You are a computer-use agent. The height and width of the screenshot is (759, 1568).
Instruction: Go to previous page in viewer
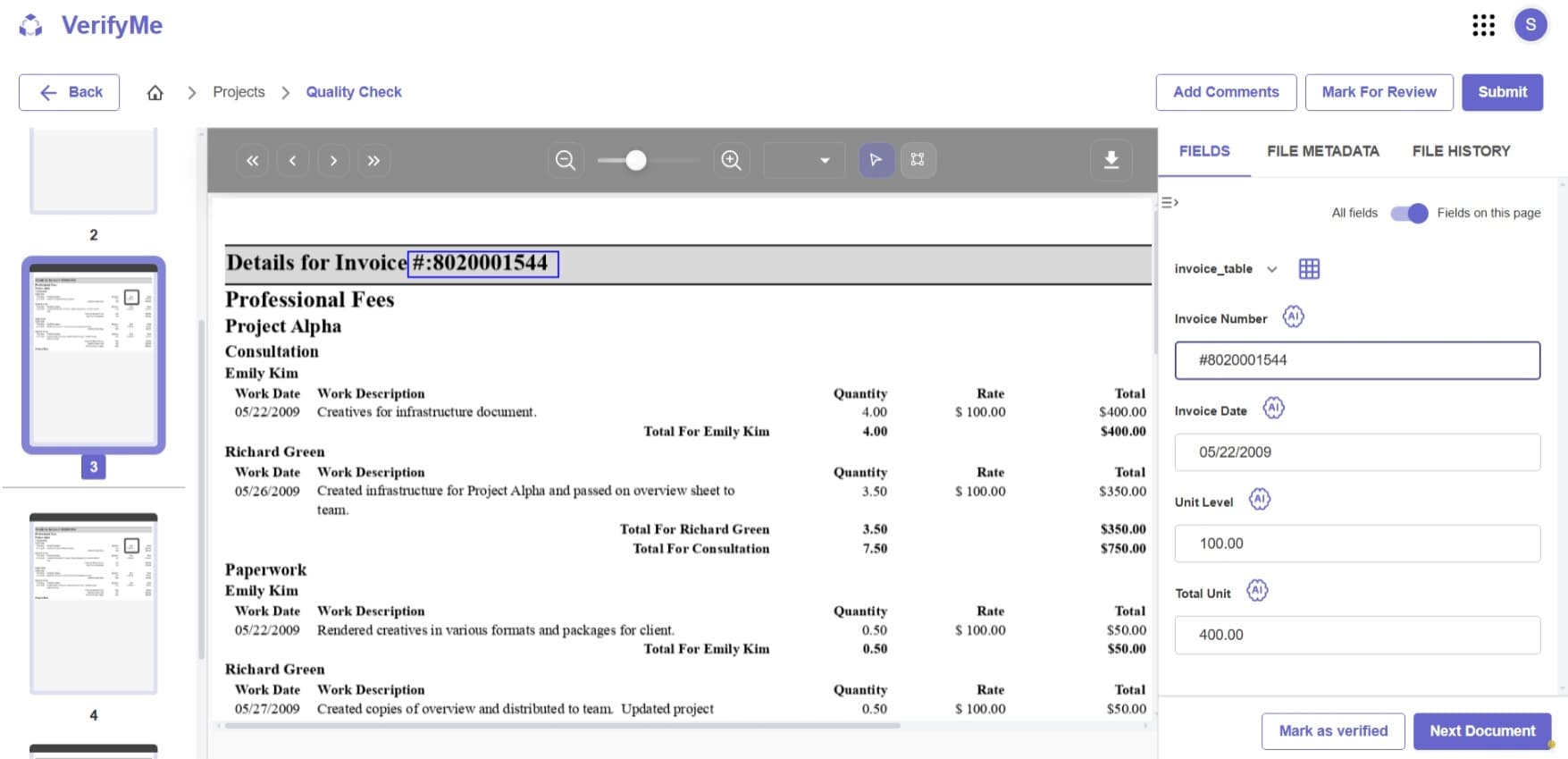tap(292, 161)
